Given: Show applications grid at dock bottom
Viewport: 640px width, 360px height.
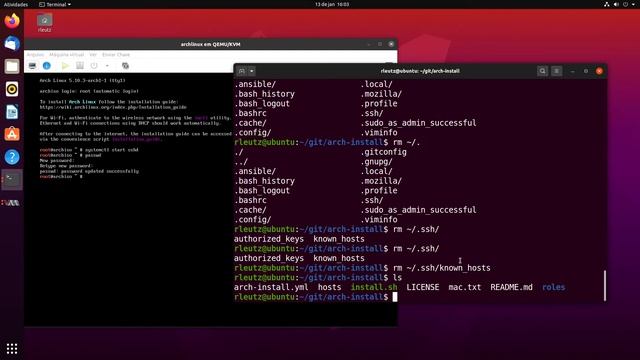Looking at the screenshot, I should pyautogui.click(x=12, y=348).
